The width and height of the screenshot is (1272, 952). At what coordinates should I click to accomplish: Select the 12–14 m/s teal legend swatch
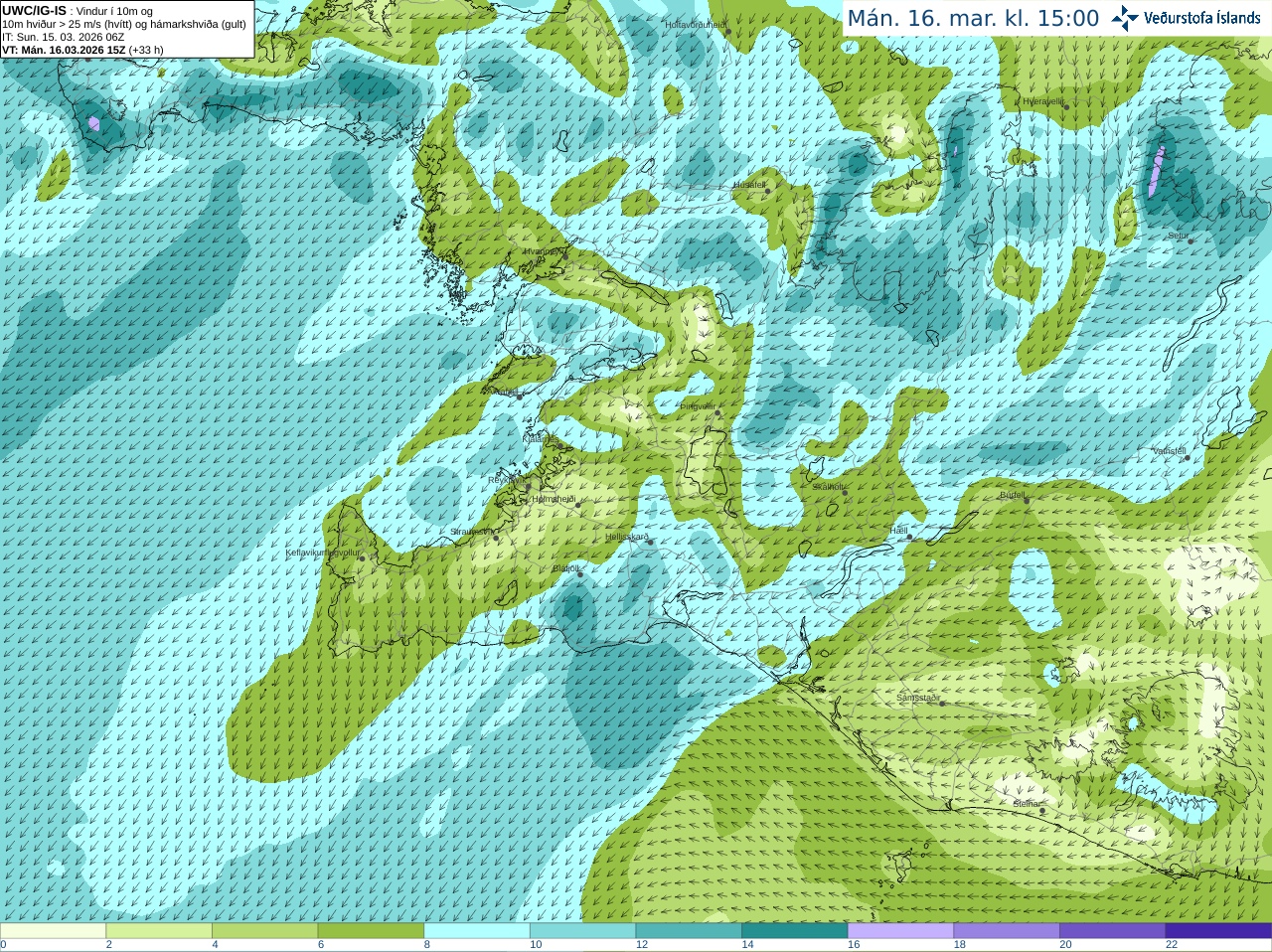coord(689,931)
